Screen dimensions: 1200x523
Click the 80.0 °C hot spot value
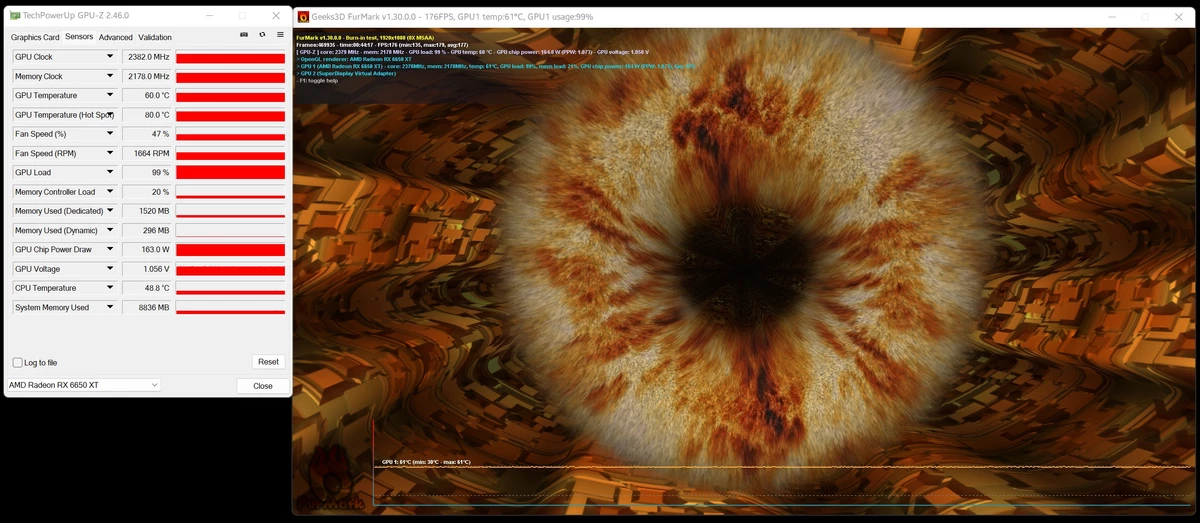pyautogui.click(x=147, y=114)
